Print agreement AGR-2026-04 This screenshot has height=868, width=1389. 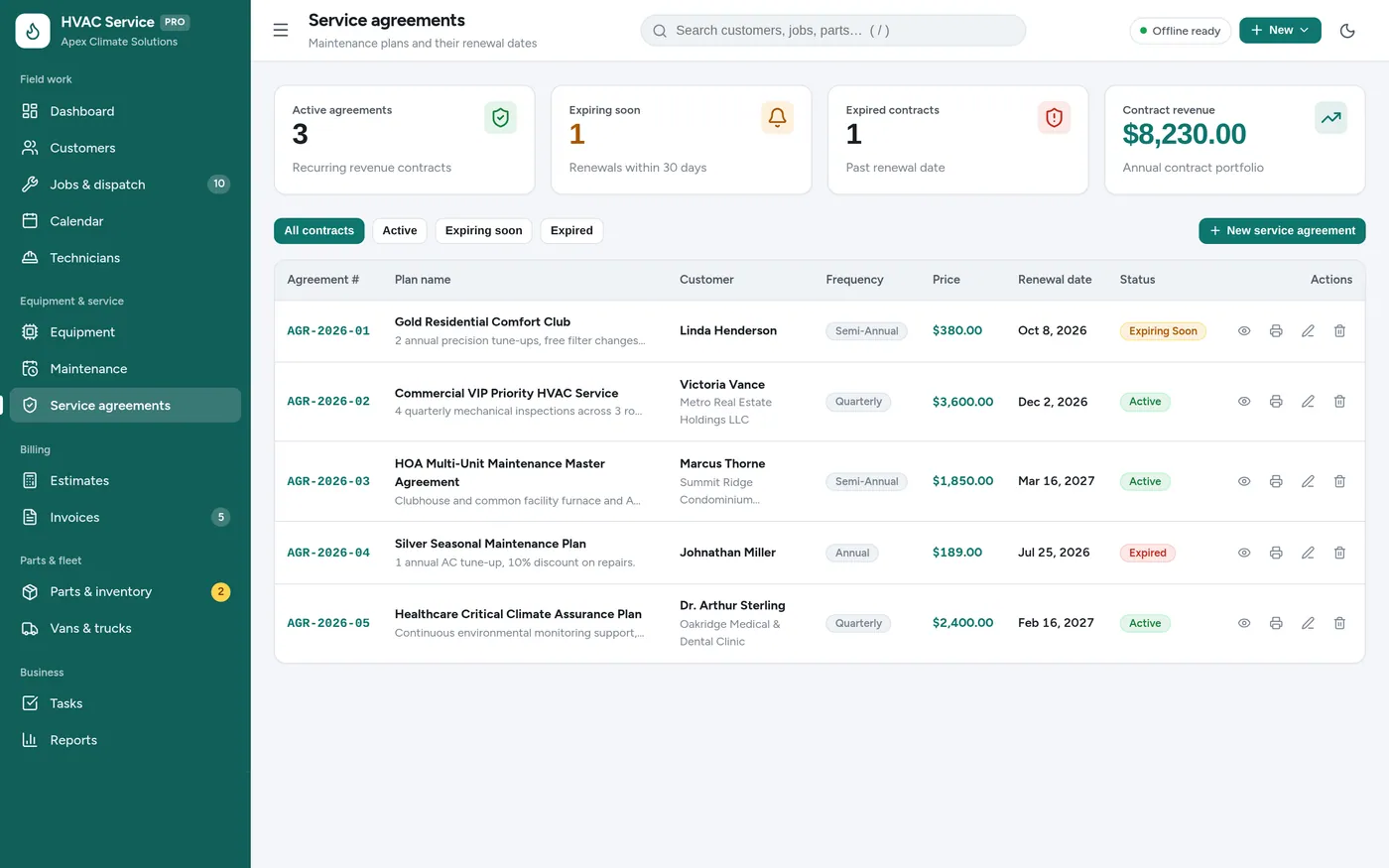(x=1276, y=554)
